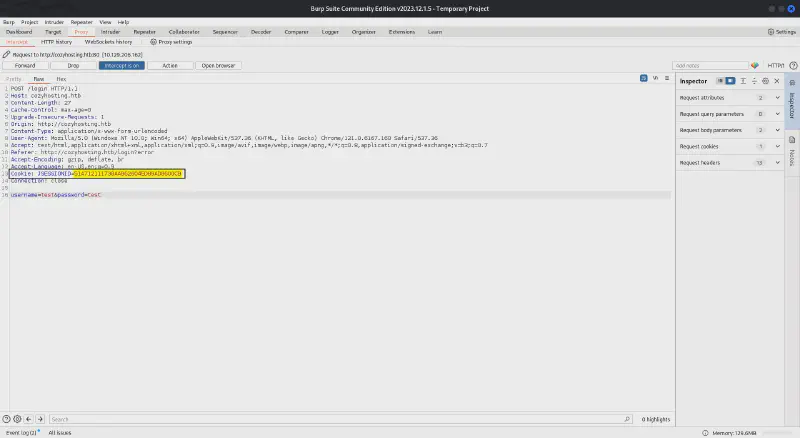Image resolution: width=800 pixels, height=438 pixels.
Task: Go to previous search match arrow
Action: [29, 418]
